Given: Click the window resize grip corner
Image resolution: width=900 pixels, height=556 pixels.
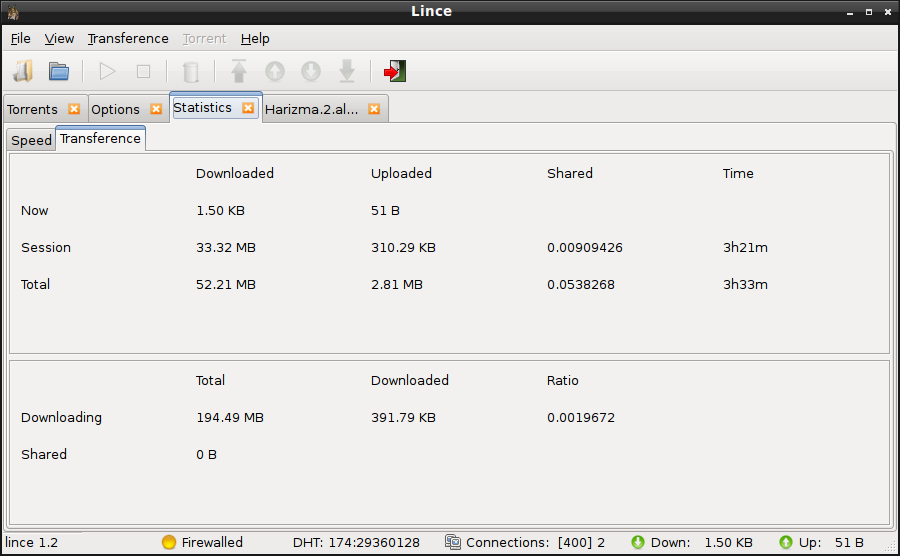Looking at the screenshot, I should [890, 548].
